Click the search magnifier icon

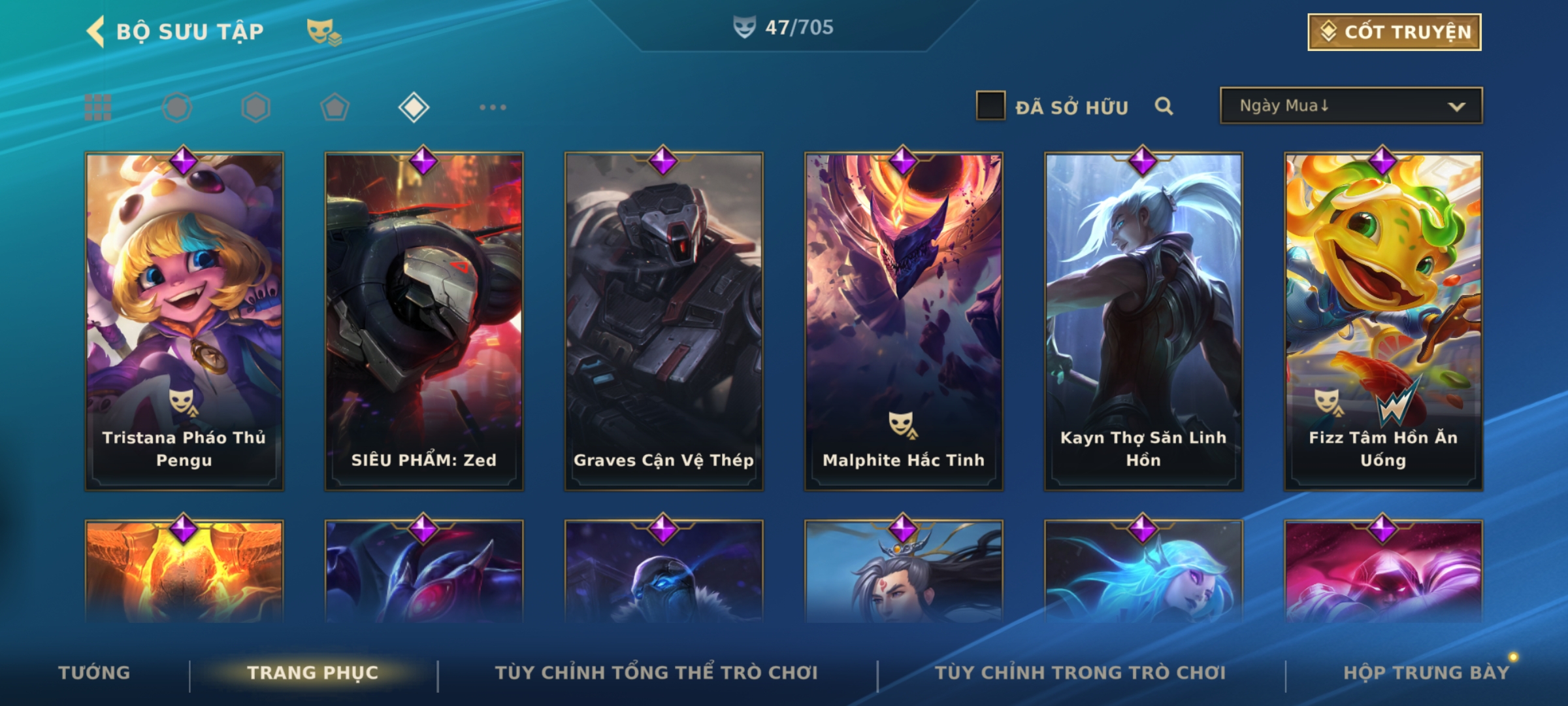1164,106
